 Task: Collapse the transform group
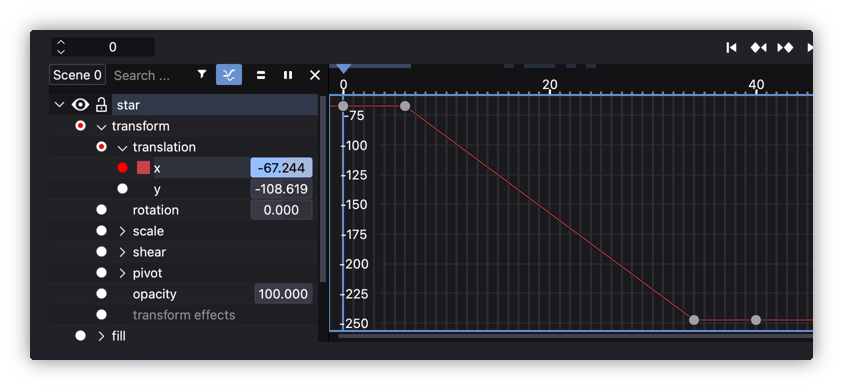[x=101, y=126]
